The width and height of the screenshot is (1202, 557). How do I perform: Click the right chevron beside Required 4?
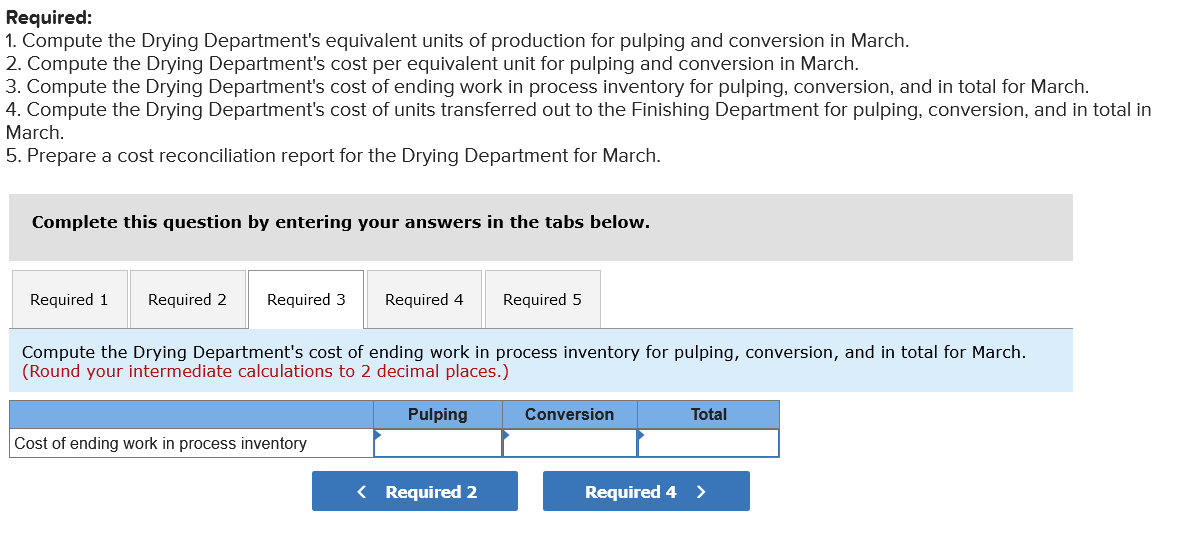(x=701, y=492)
